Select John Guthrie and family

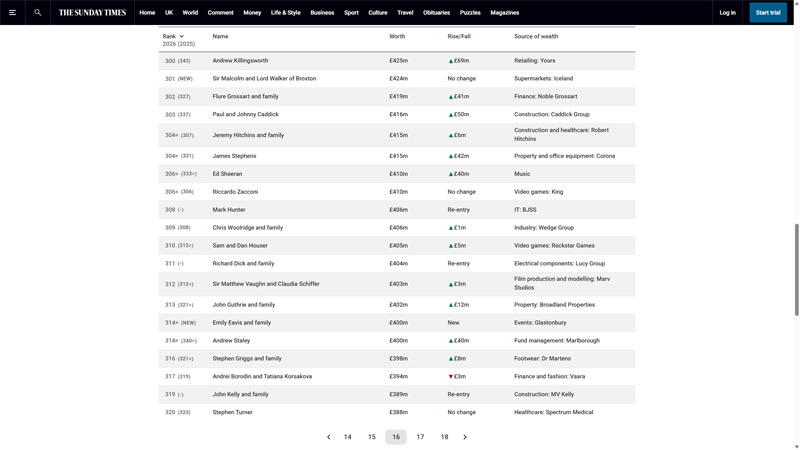pyautogui.click(x=244, y=305)
